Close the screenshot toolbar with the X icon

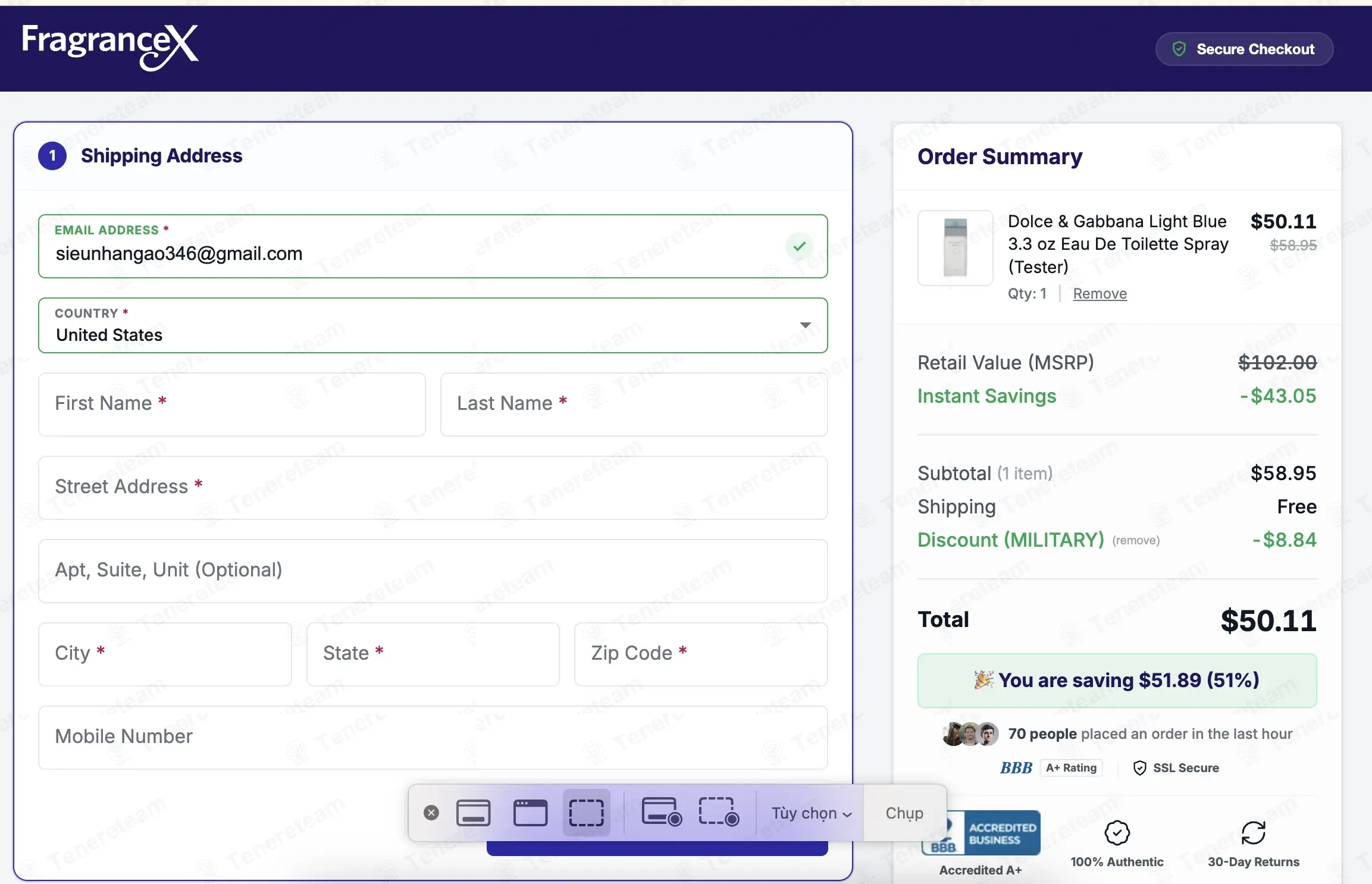click(431, 813)
